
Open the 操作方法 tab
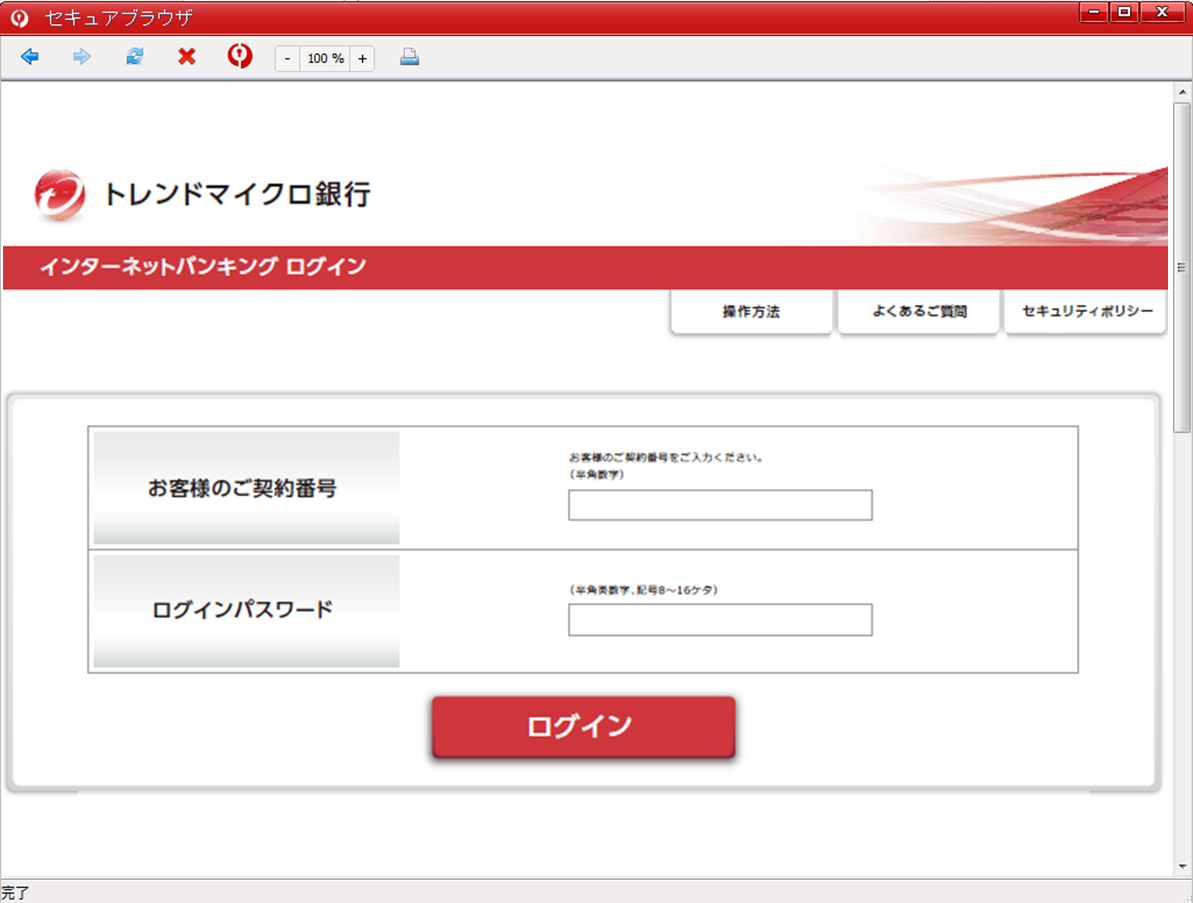tap(751, 312)
